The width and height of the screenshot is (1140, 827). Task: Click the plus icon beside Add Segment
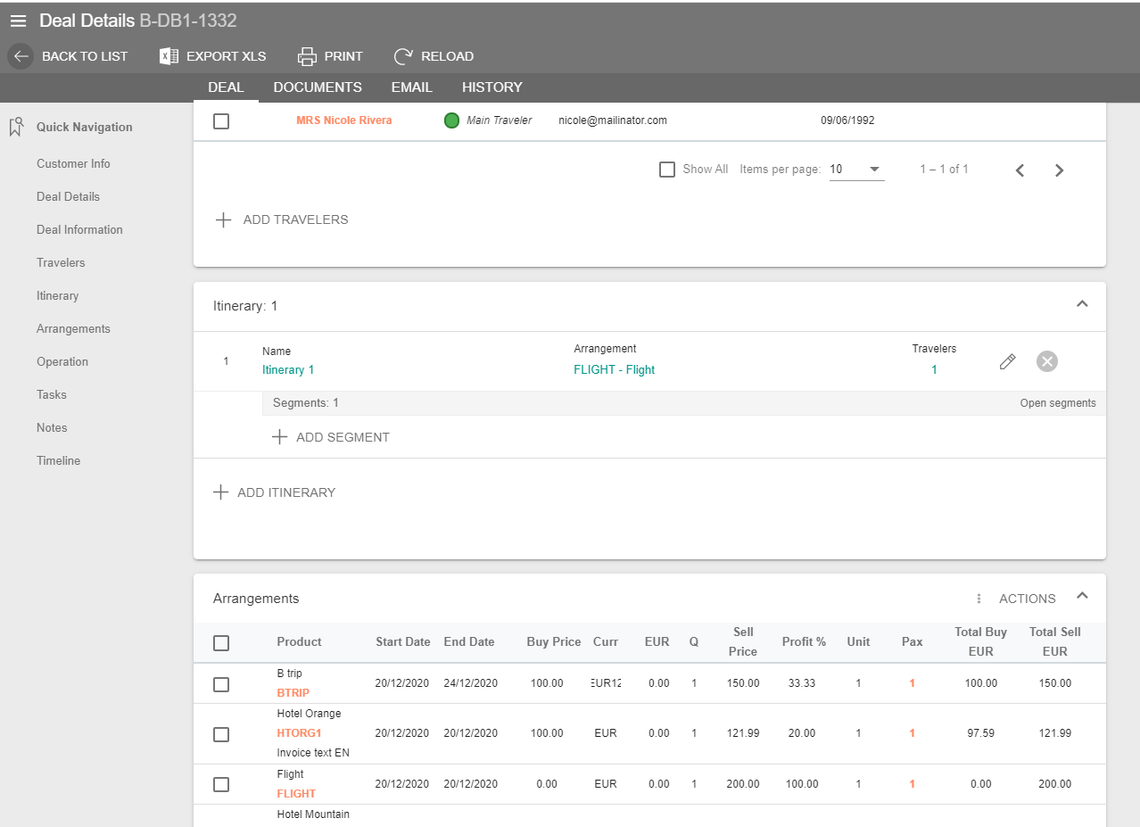pyautogui.click(x=279, y=437)
